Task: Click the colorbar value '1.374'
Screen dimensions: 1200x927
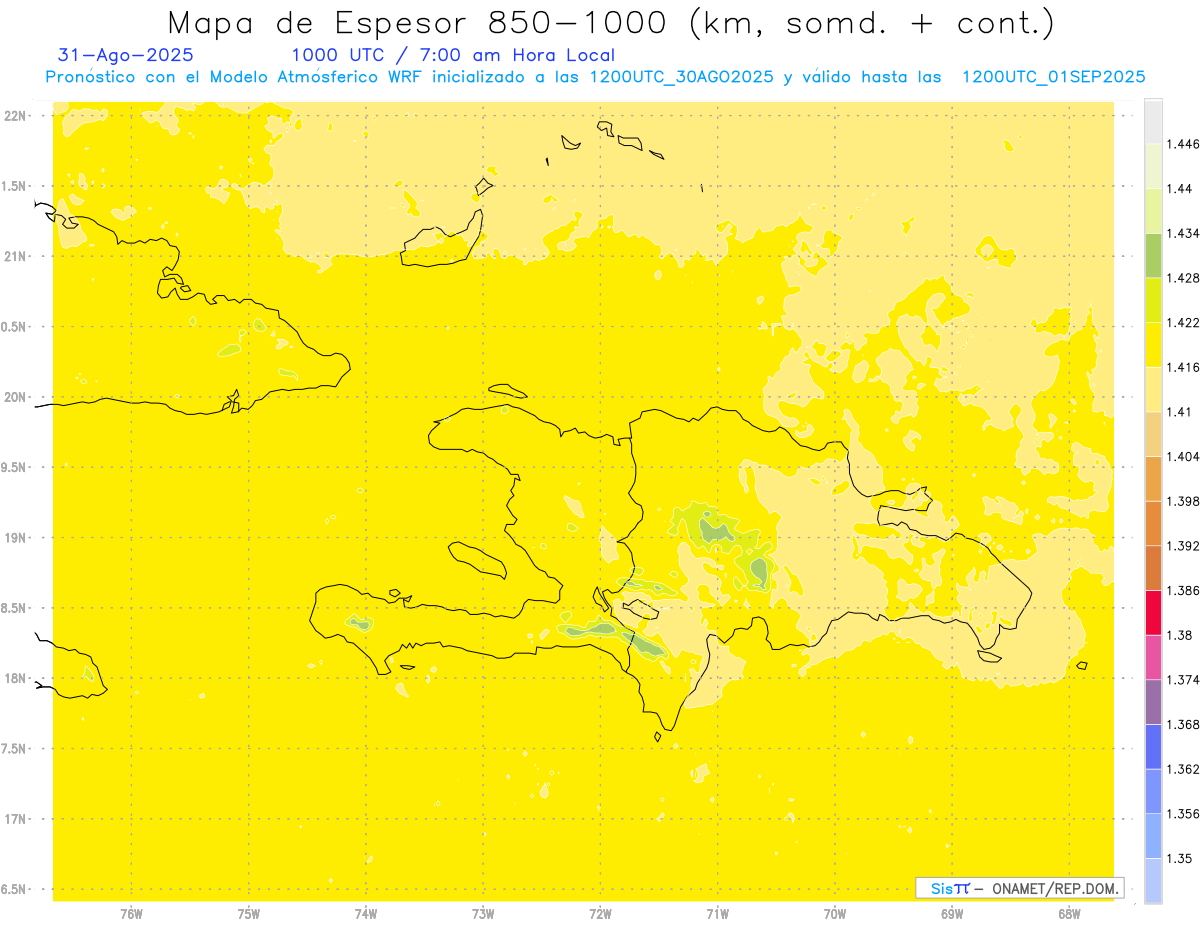Action: pos(1183,680)
